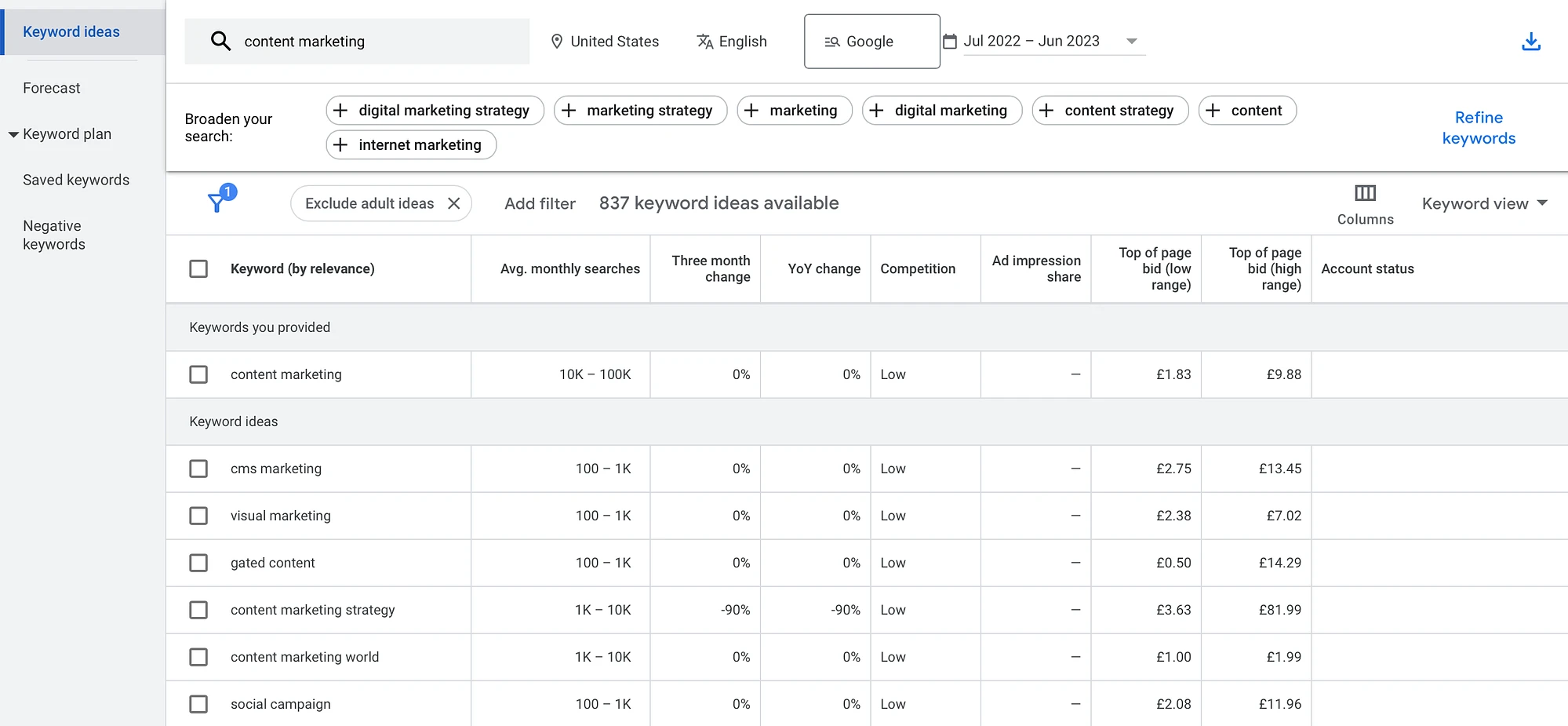
Task: Check the 'cms marketing' keyword checkbox
Action: pos(198,469)
